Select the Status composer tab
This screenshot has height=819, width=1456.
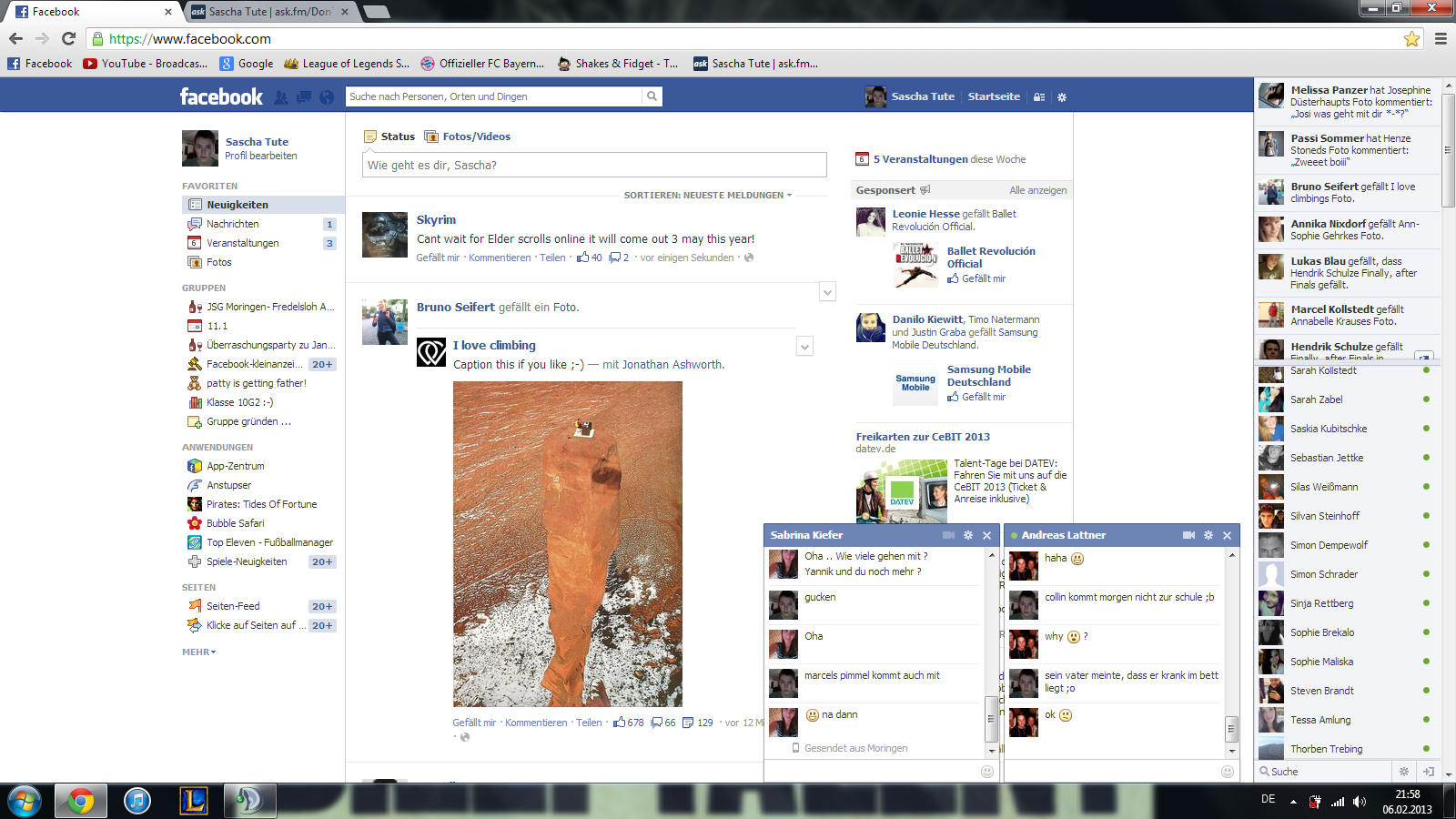389,136
